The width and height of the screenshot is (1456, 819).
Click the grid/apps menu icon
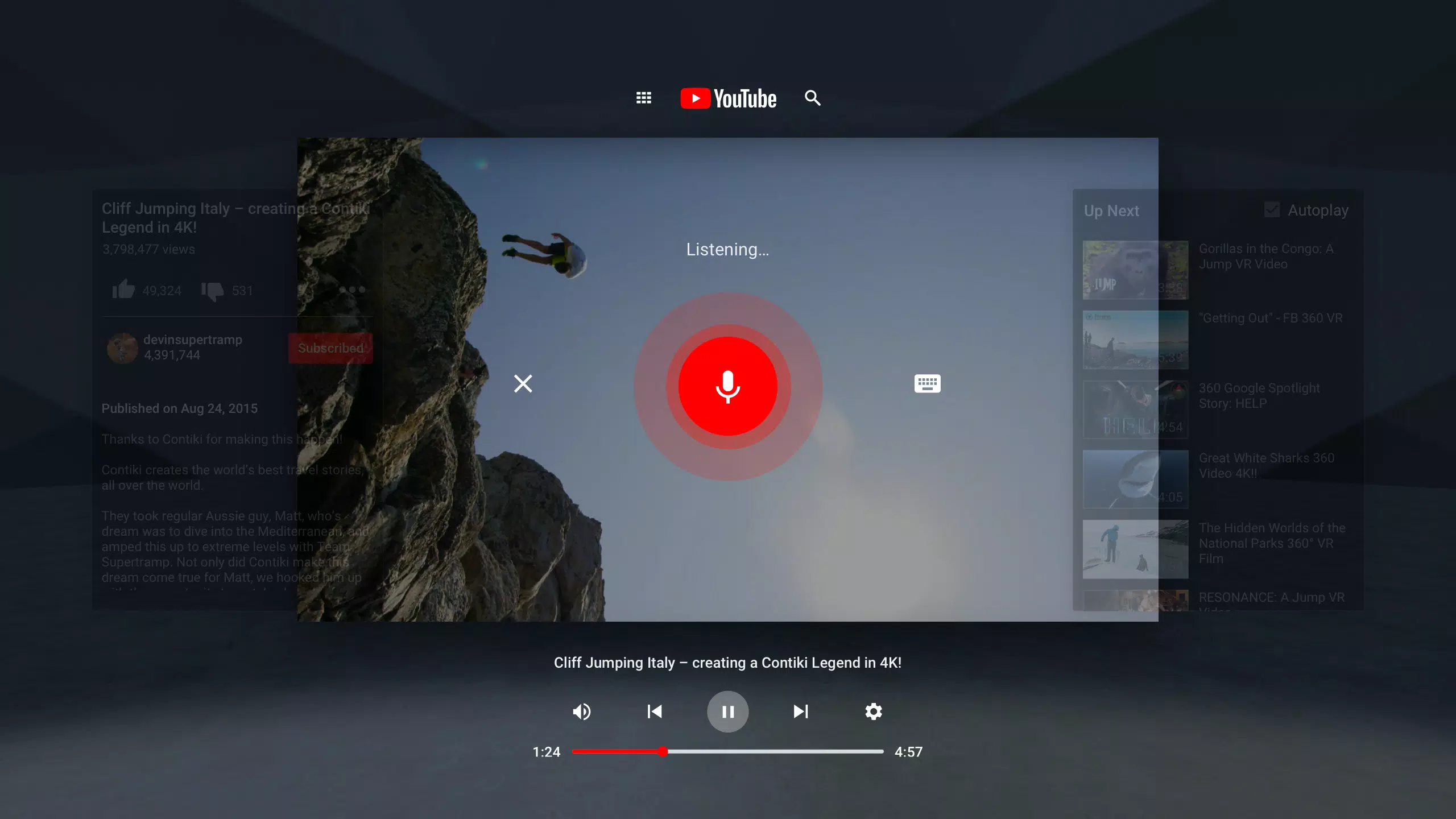point(643,98)
